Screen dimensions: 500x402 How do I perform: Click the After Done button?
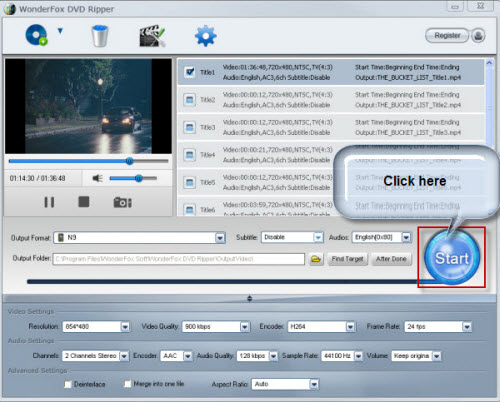click(391, 259)
